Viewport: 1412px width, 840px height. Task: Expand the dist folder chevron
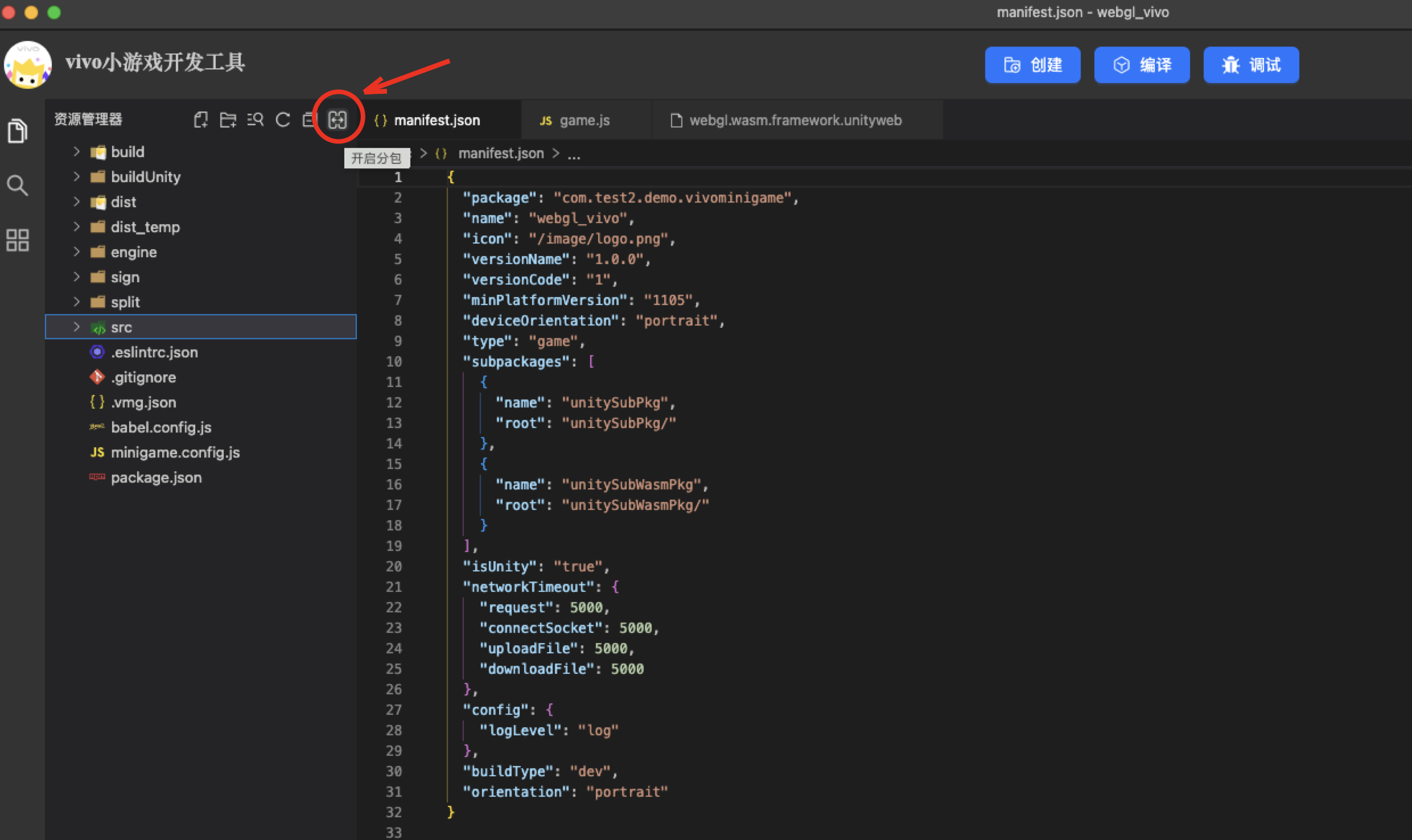pos(77,201)
